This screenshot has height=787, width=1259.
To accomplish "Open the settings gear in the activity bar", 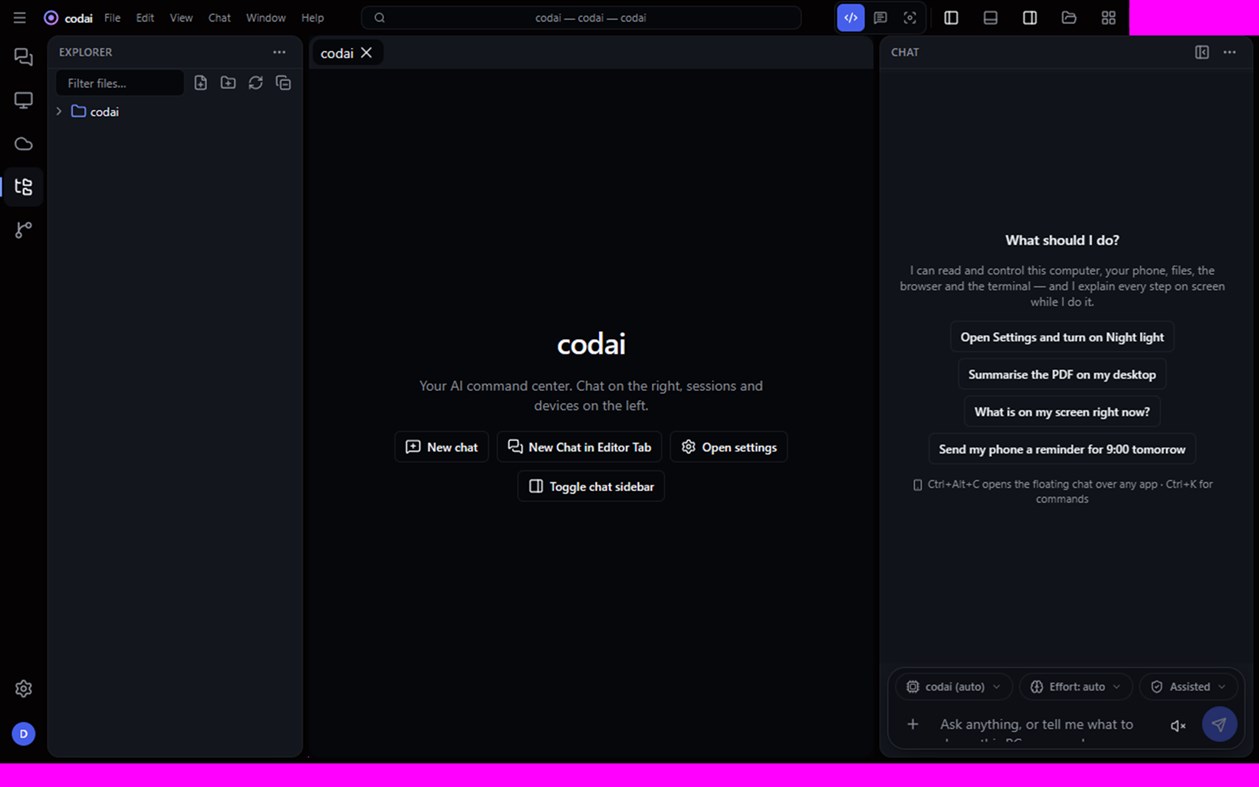I will 23,689.
